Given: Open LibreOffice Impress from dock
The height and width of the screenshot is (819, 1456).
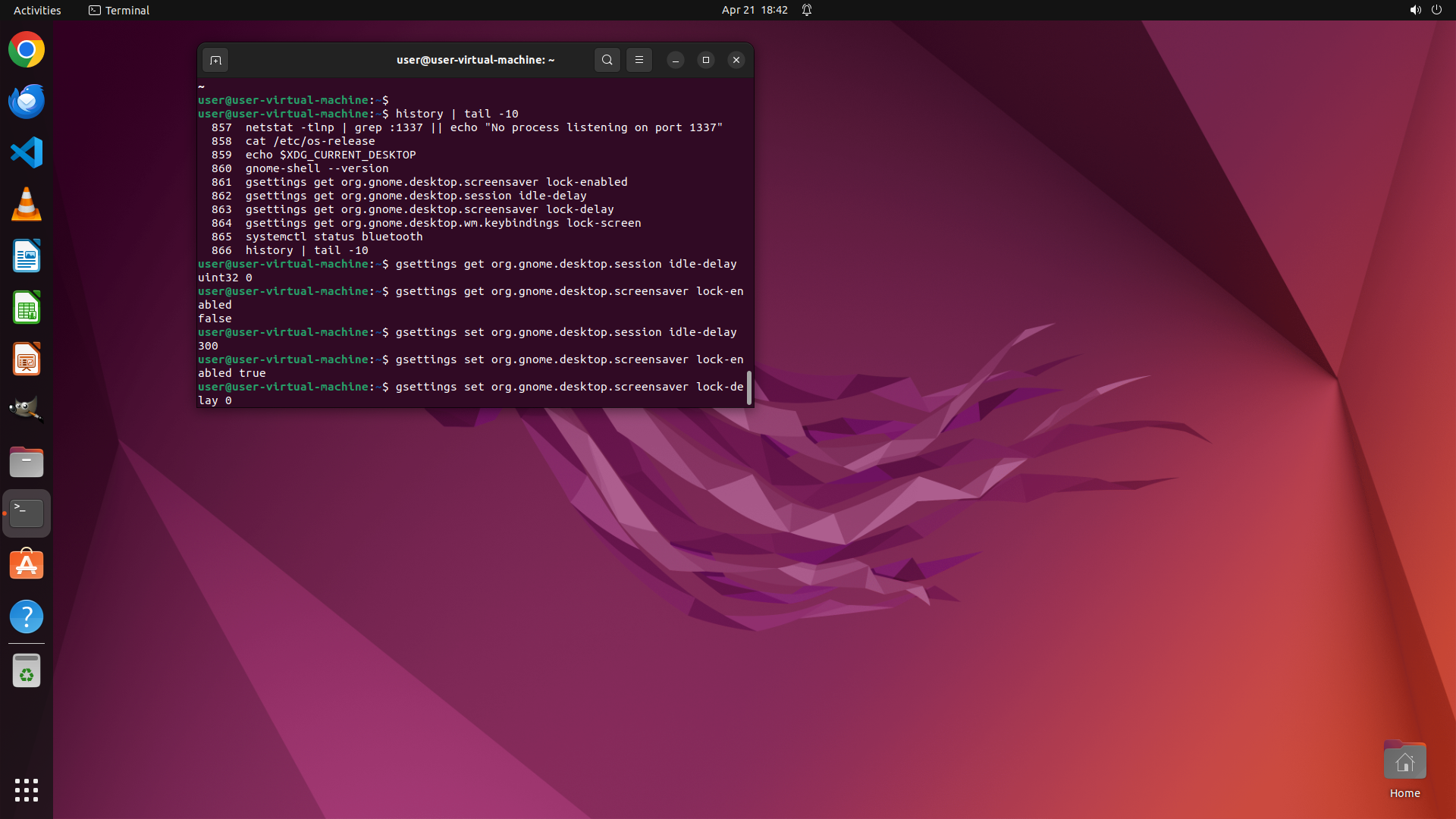Looking at the screenshot, I should click(x=27, y=359).
